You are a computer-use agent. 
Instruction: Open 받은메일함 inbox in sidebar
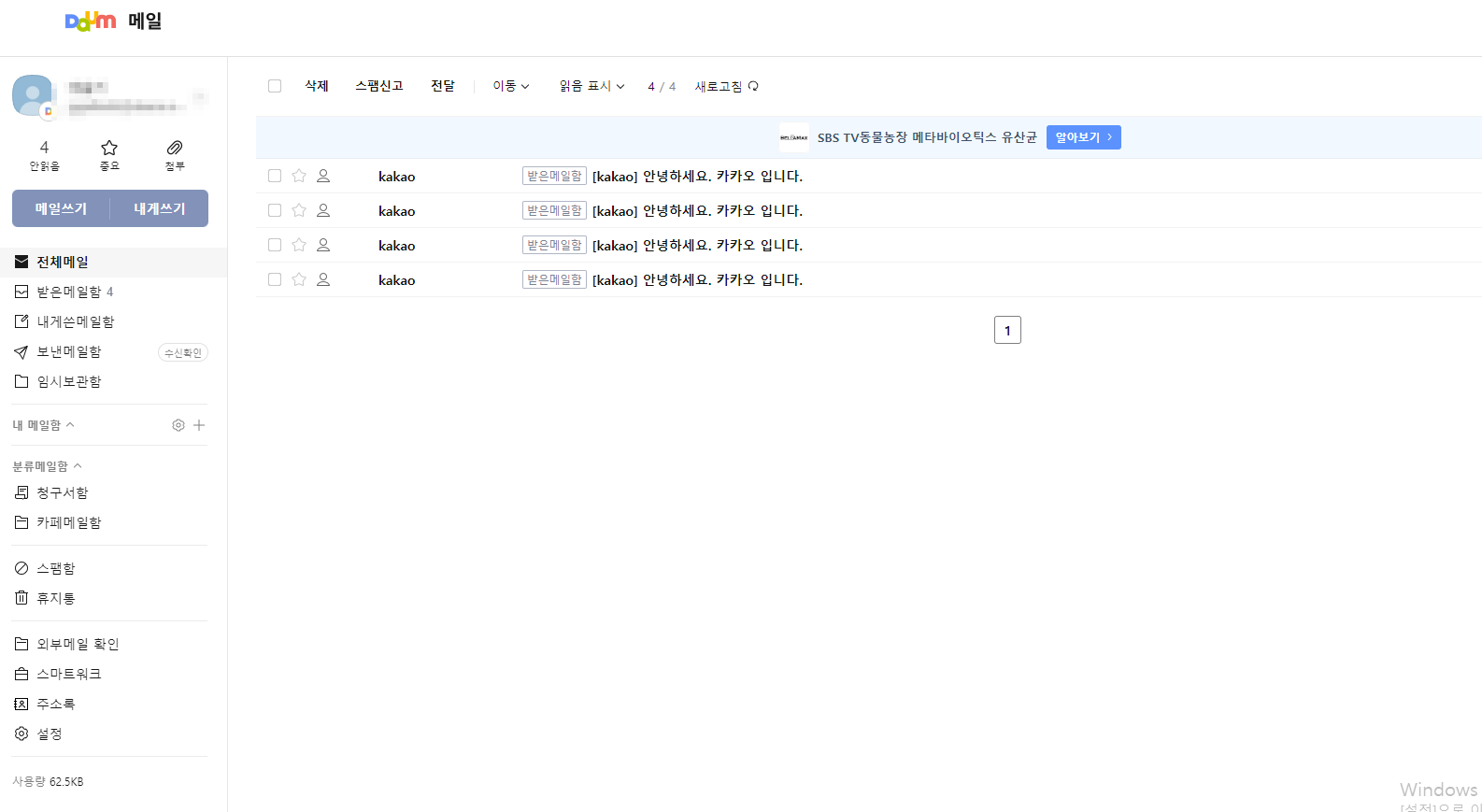tap(68, 292)
